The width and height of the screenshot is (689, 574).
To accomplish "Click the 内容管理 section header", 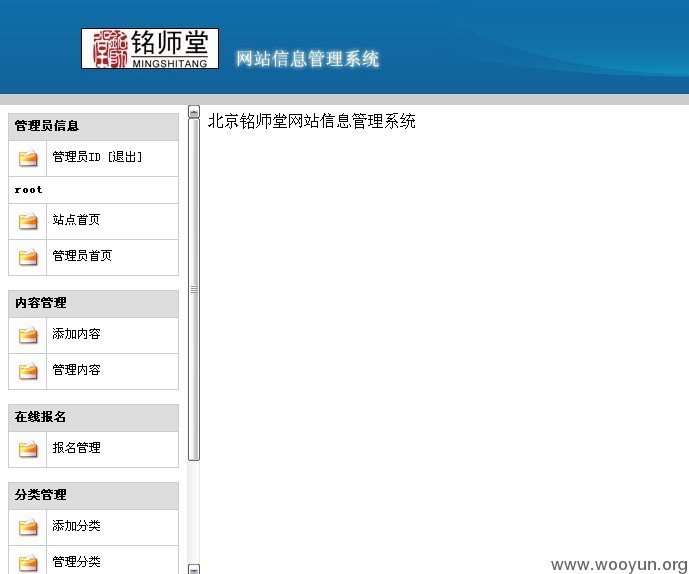I will click(93, 303).
